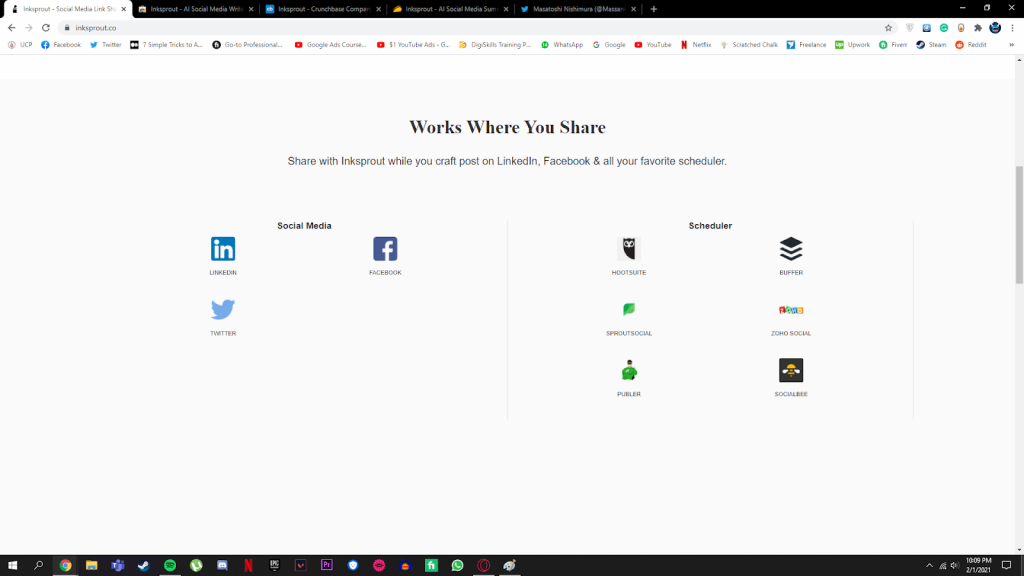Launch Adobe Premiere Pro from taskbar
Viewport: 1024px width, 576px height.
coord(327,566)
